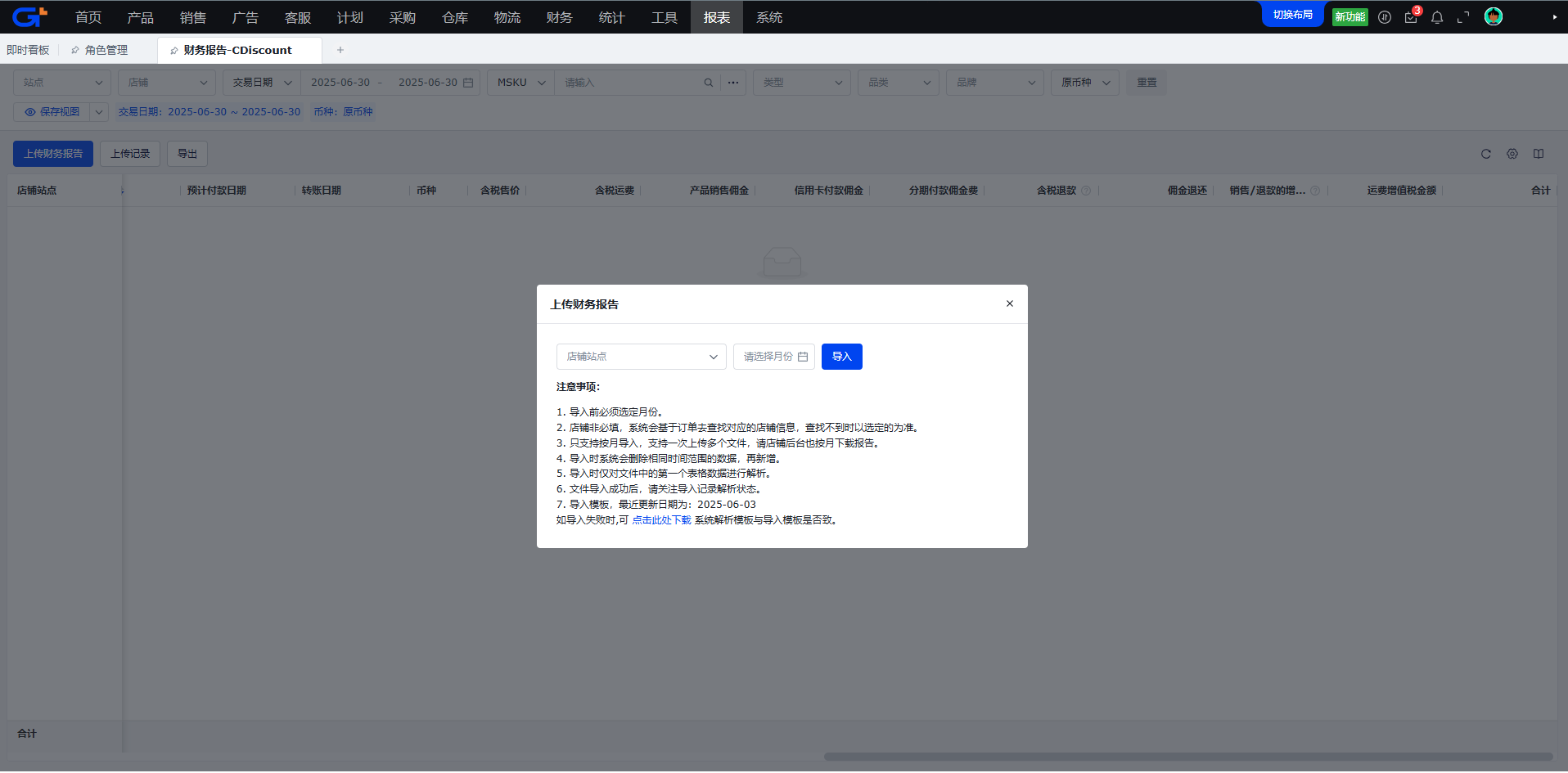Click the 重置 filter button
Screen dimensions: 1568x773
click(1147, 83)
